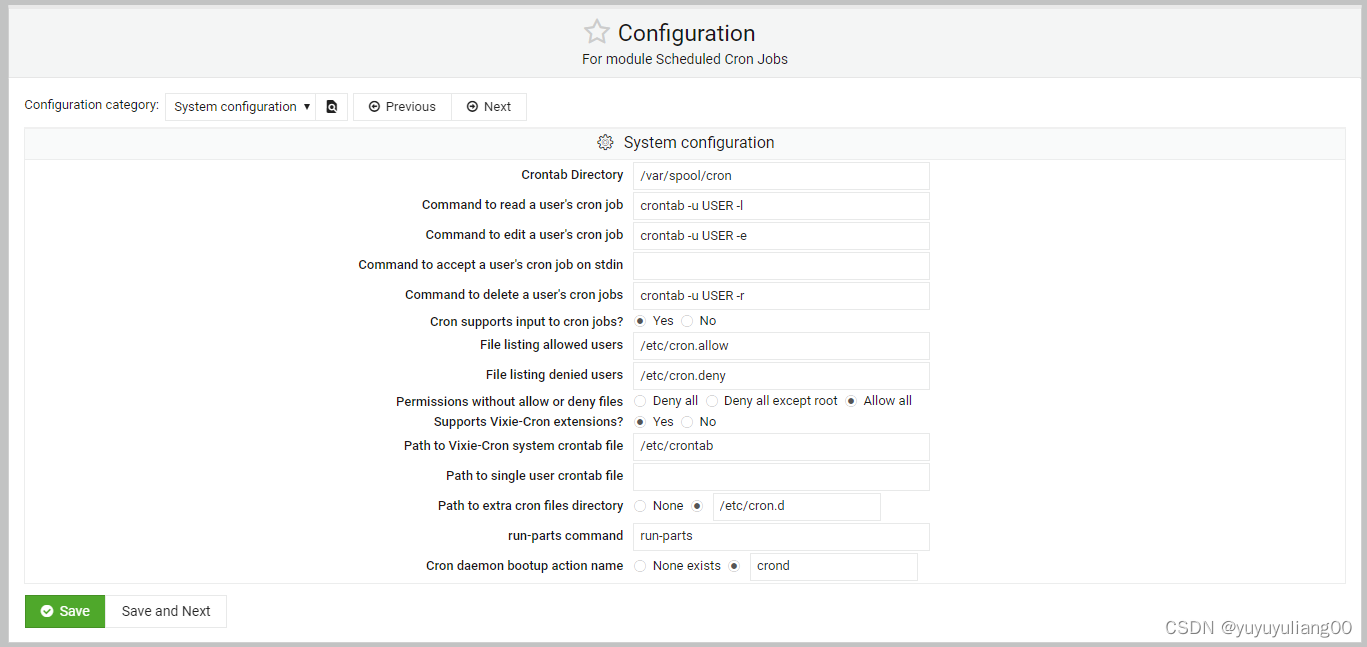Select Deny all permissions radio button
The height and width of the screenshot is (647, 1367).
coord(640,400)
